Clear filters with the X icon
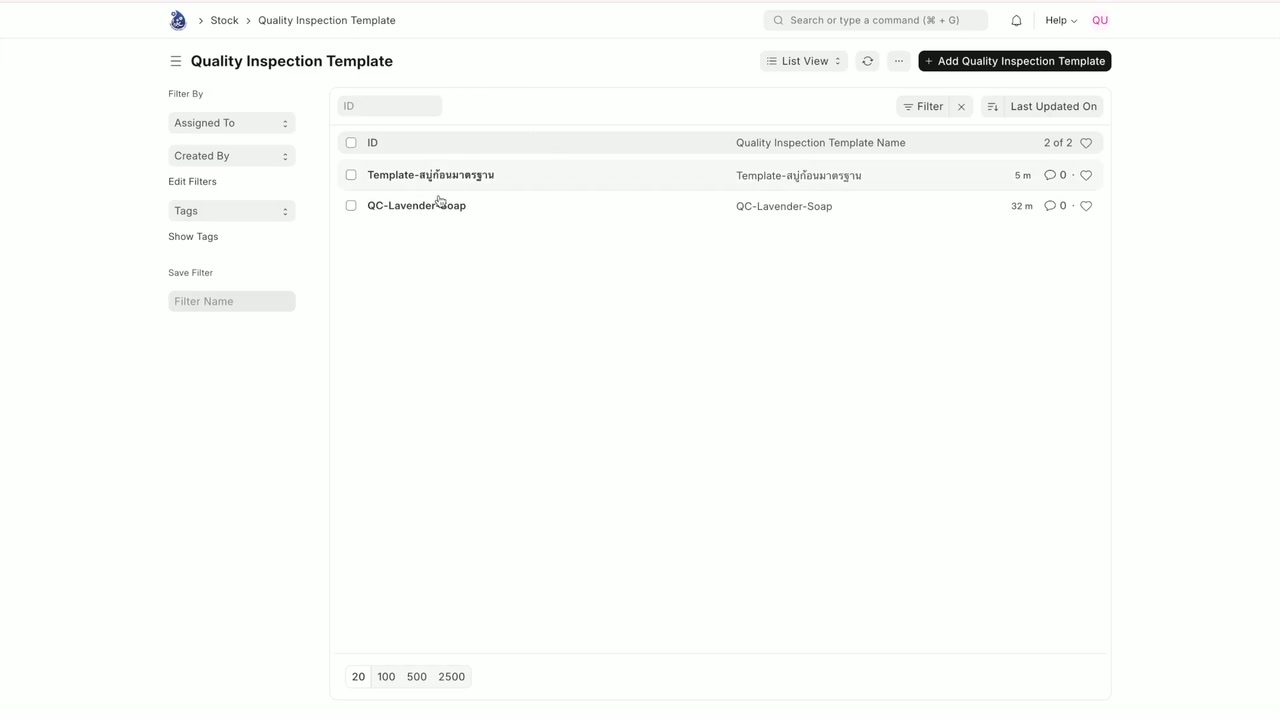 click(x=961, y=106)
